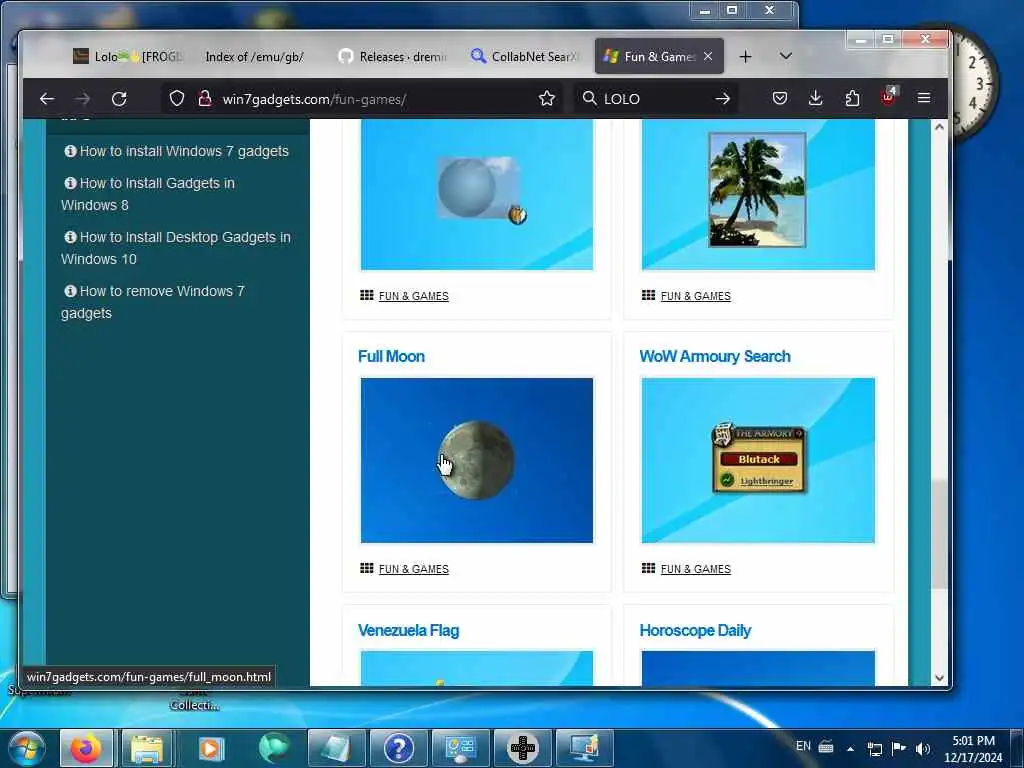Open the Full Moon gadget title
Image resolution: width=1024 pixels, height=768 pixels.
(x=391, y=357)
